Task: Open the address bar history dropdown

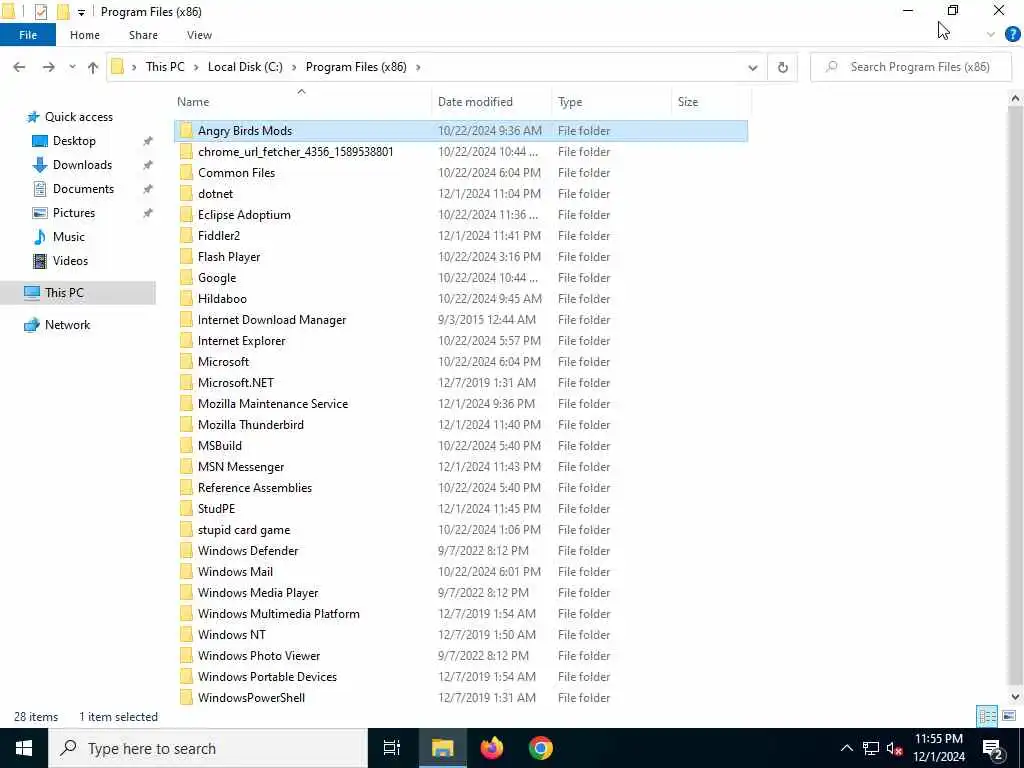Action: click(752, 67)
